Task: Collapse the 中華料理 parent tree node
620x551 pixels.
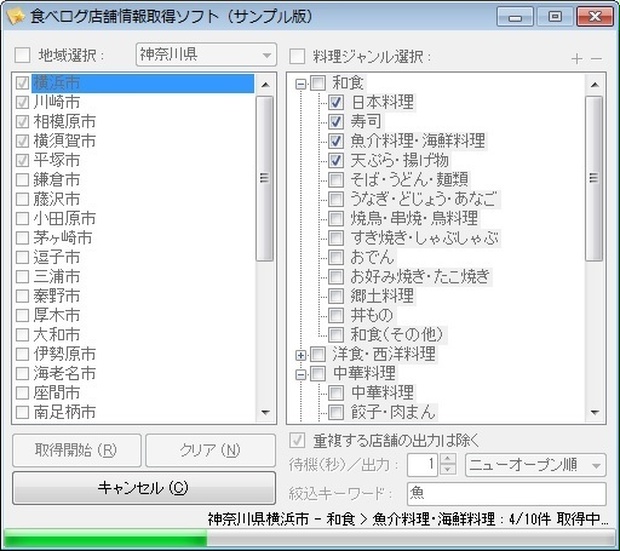Action: pos(301,375)
